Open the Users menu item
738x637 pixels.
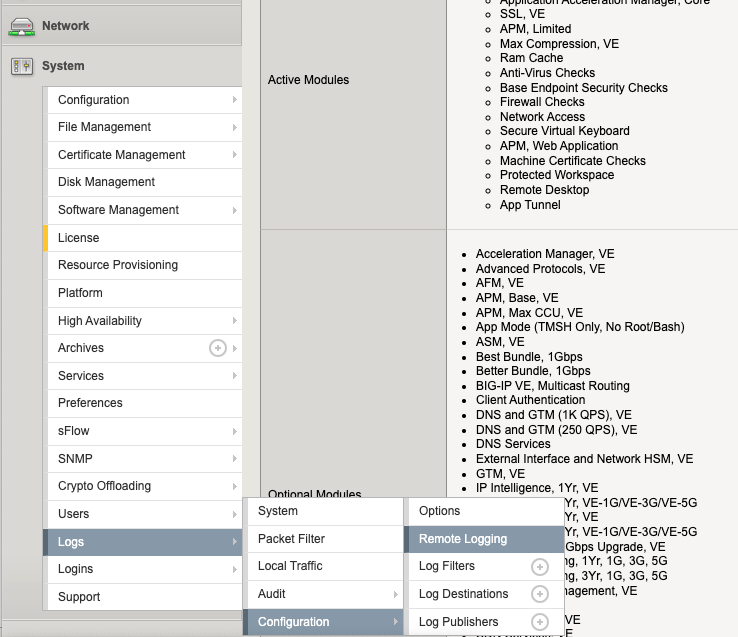click(144, 514)
